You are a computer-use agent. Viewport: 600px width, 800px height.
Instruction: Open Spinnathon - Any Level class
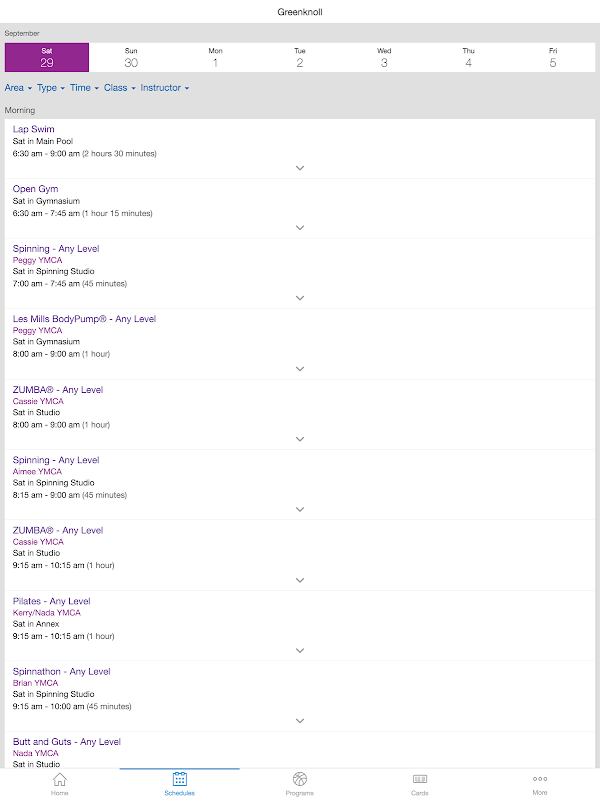point(62,672)
